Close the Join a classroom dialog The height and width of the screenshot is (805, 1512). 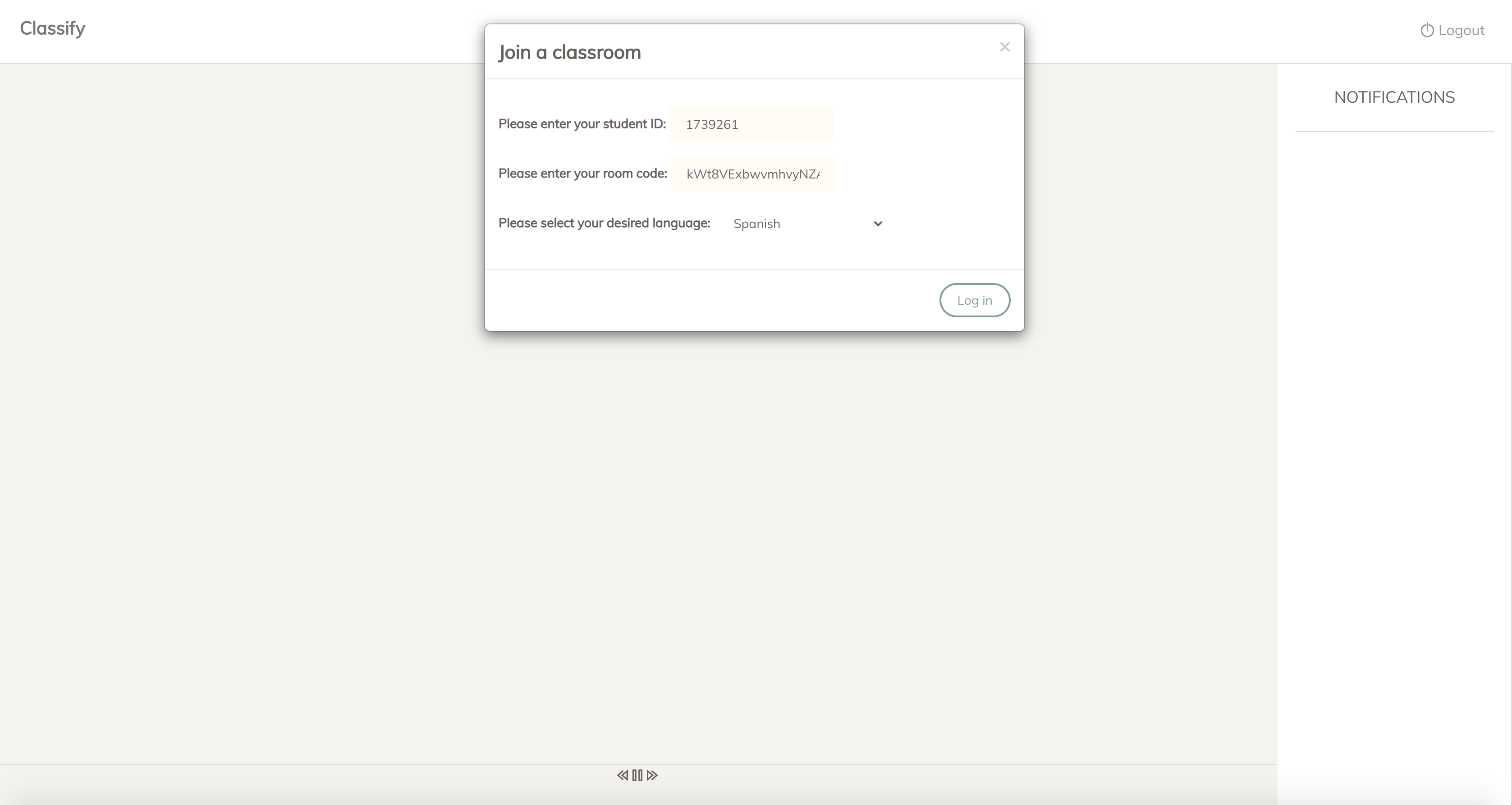[1004, 47]
